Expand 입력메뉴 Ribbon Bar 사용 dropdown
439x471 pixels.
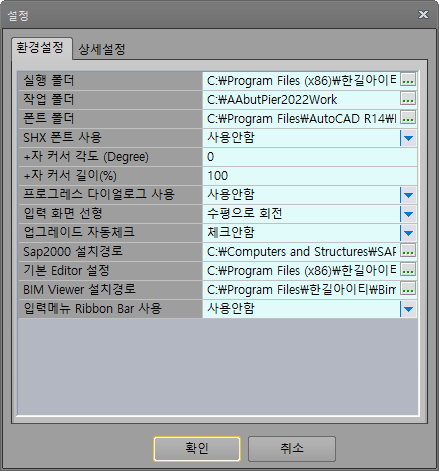(408, 309)
